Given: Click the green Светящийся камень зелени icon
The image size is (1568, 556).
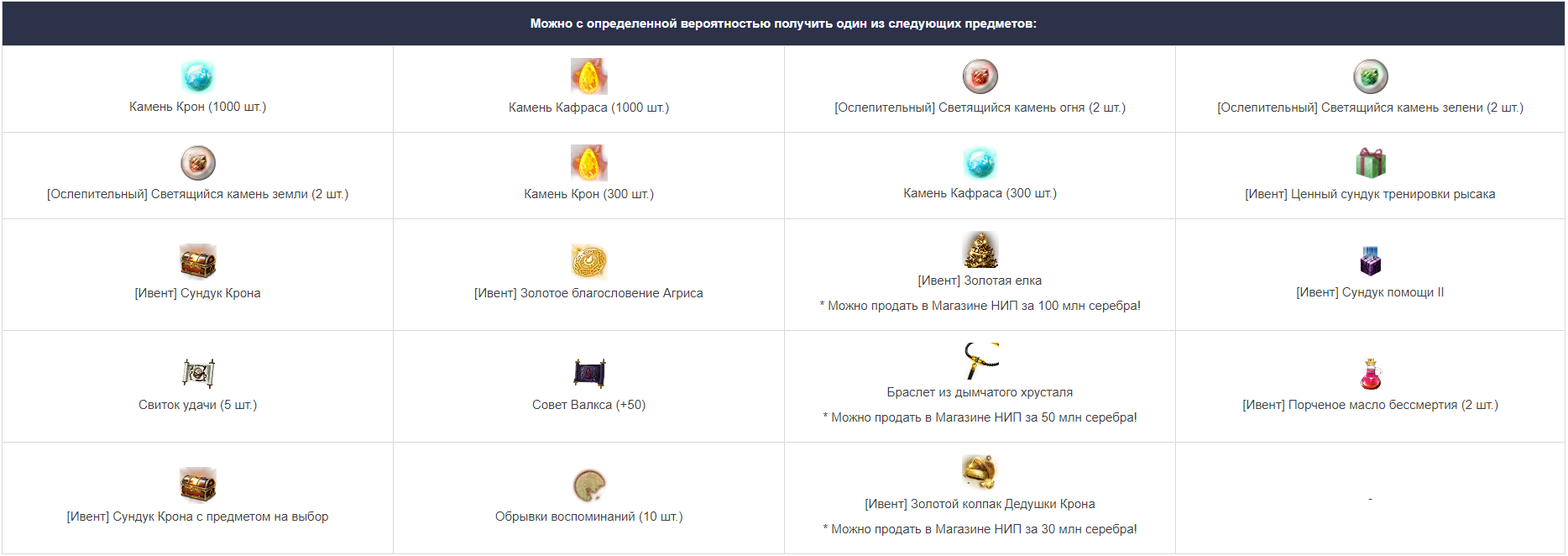Looking at the screenshot, I should 1370,76.
